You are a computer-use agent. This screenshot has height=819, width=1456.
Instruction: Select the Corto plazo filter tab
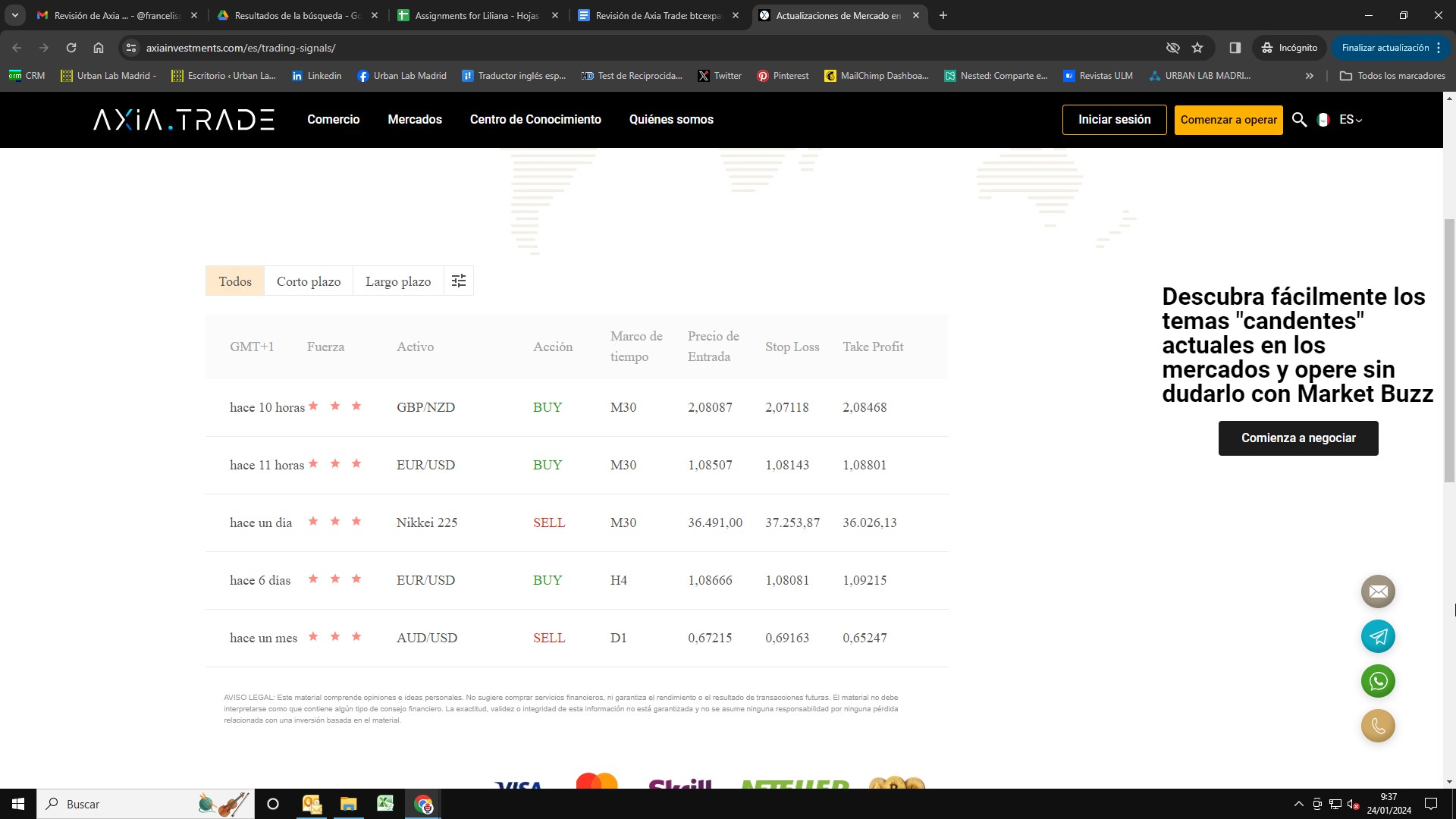point(308,281)
